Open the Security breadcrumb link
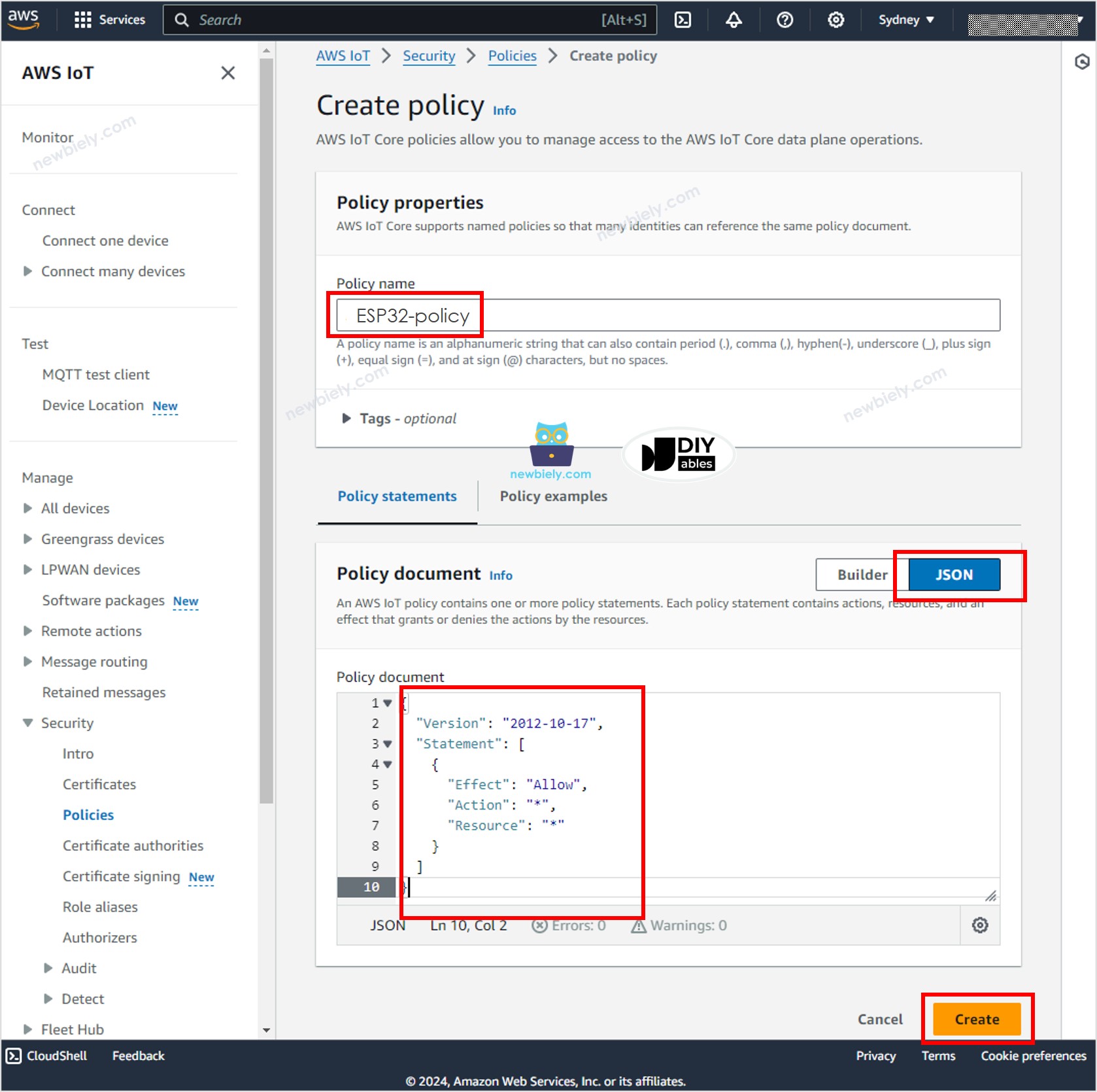The image size is (1097, 1092). tap(428, 56)
